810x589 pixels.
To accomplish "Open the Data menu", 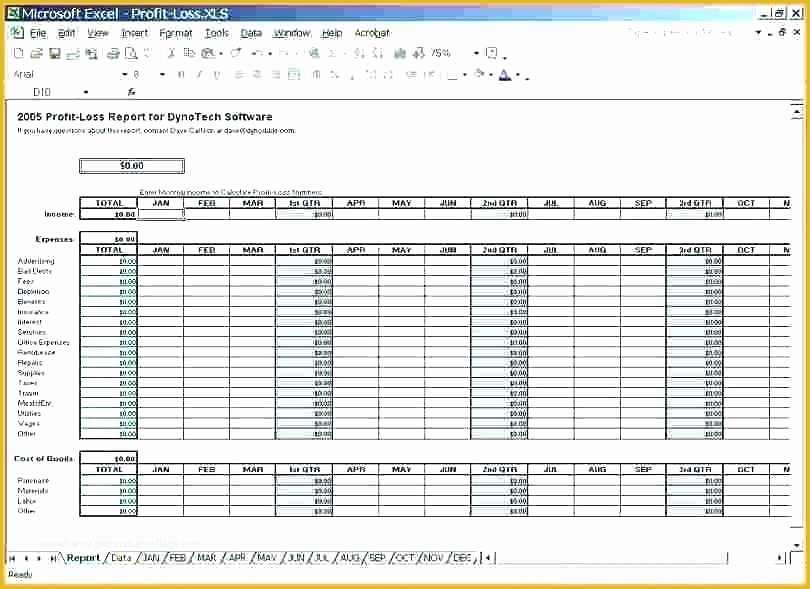I will point(251,34).
